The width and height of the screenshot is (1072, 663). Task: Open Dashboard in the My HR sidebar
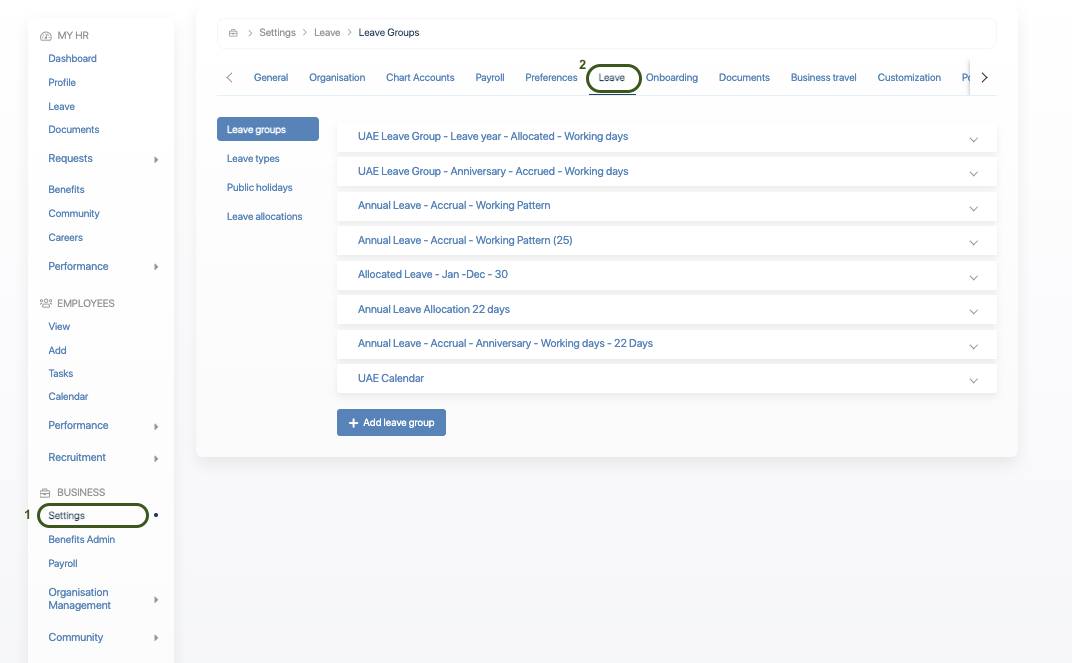[72, 59]
